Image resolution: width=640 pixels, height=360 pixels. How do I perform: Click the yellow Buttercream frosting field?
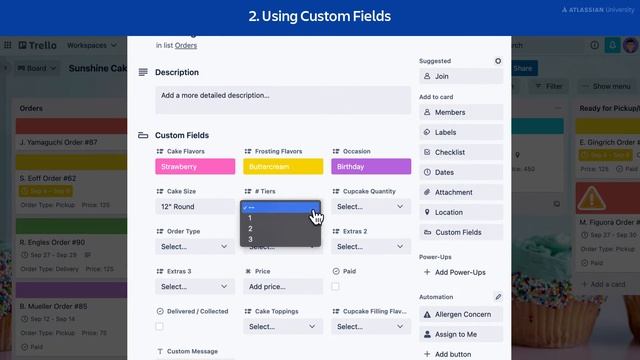click(283, 167)
